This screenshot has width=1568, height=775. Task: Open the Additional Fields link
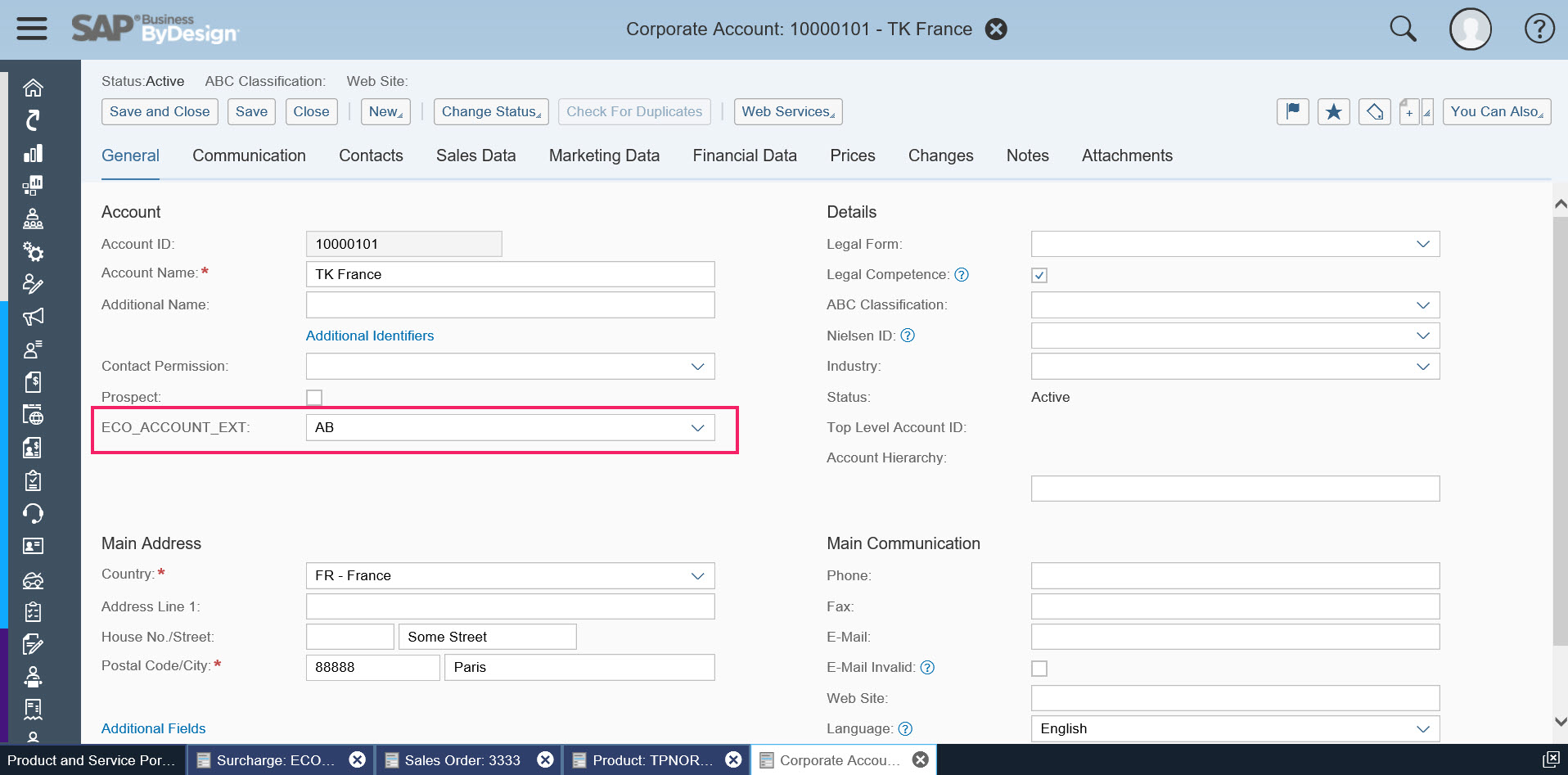point(153,728)
